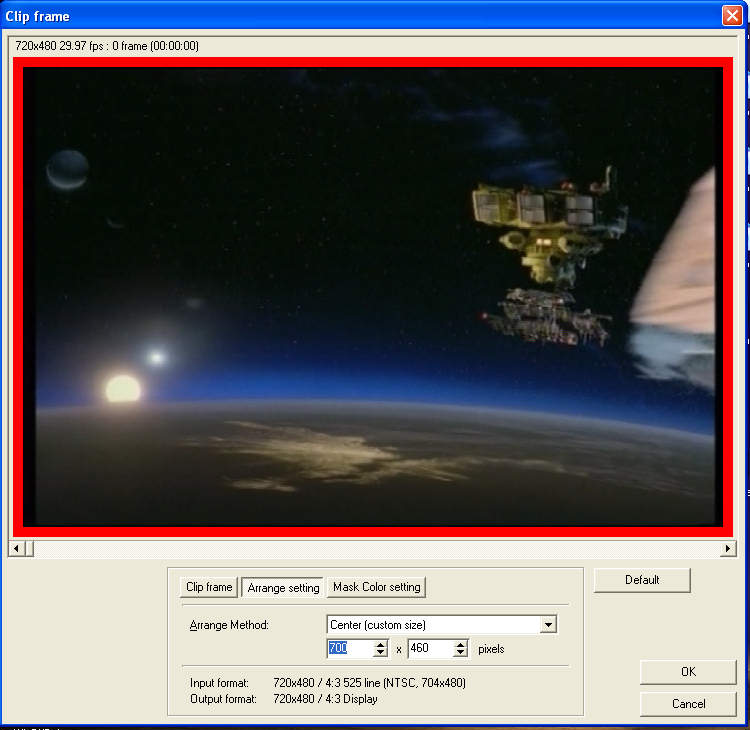Click the frame position slider thumb
The height and width of the screenshot is (730, 750).
tap(29, 548)
